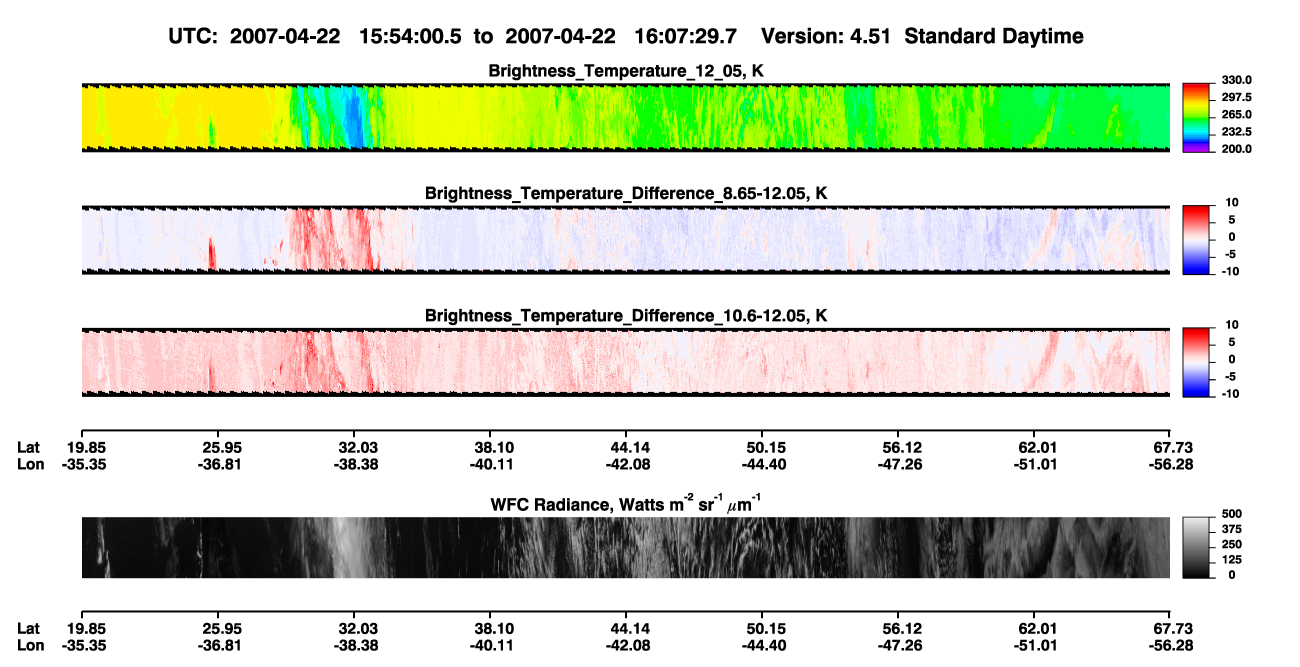Click the yellow warm region in temperature strip
This screenshot has width=1300, height=667.
click(180, 117)
